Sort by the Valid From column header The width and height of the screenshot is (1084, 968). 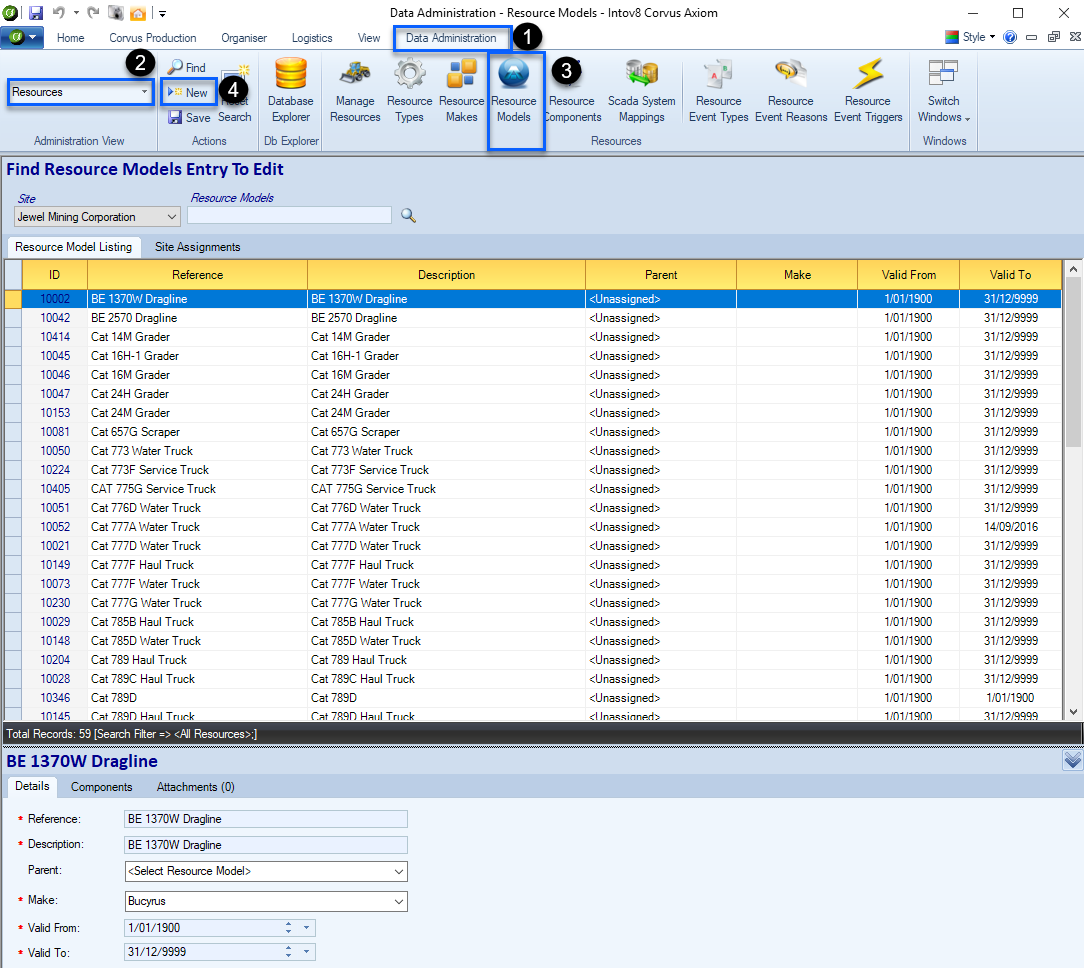[x=908, y=274]
